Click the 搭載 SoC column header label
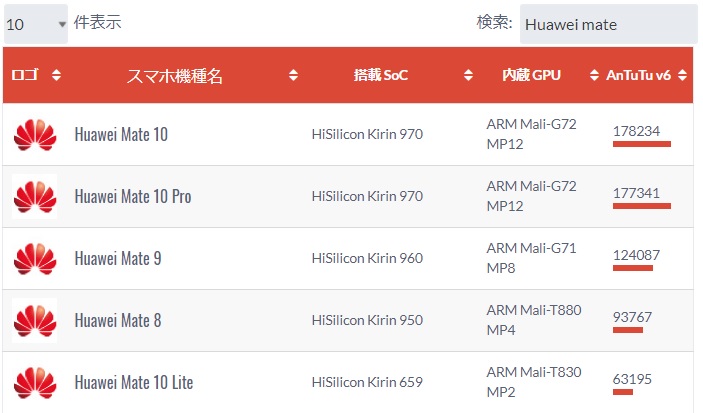 (381, 75)
